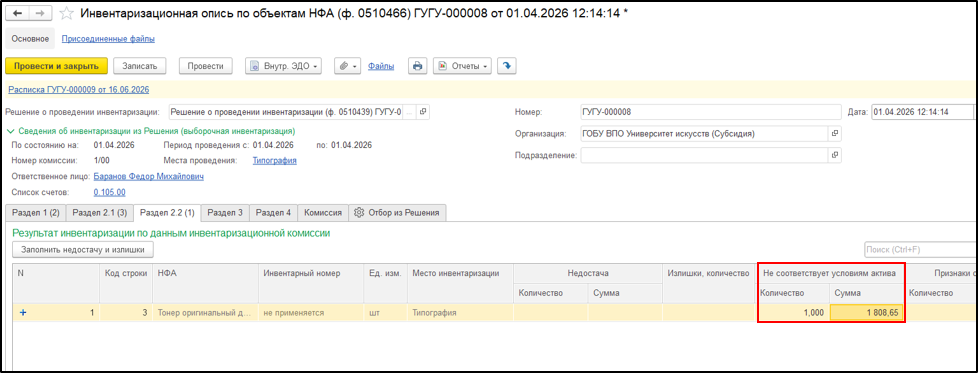
Task: Open the Подразделение record icon
Action: point(835,155)
